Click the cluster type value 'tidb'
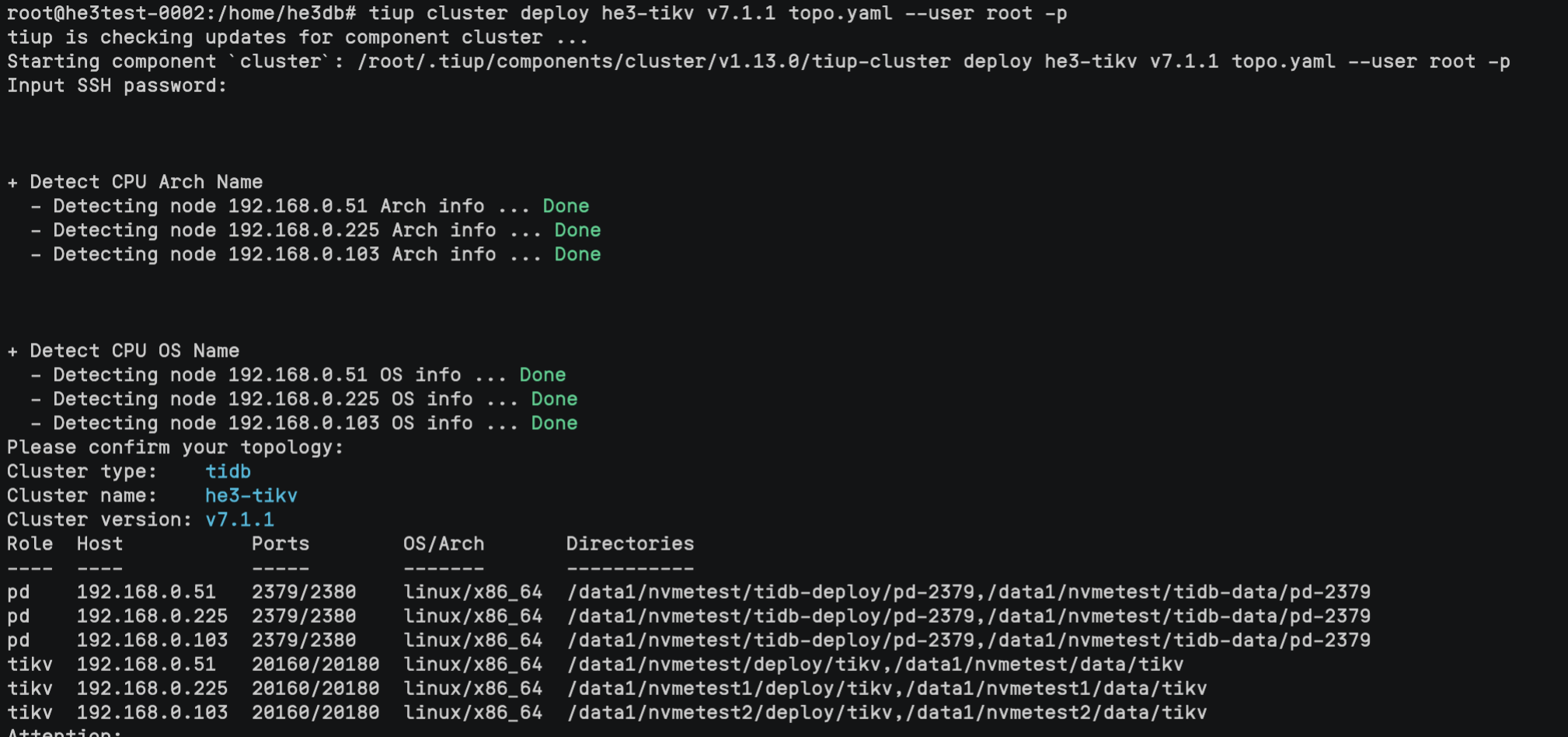The width and height of the screenshot is (1568, 737). pyautogui.click(x=228, y=471)
